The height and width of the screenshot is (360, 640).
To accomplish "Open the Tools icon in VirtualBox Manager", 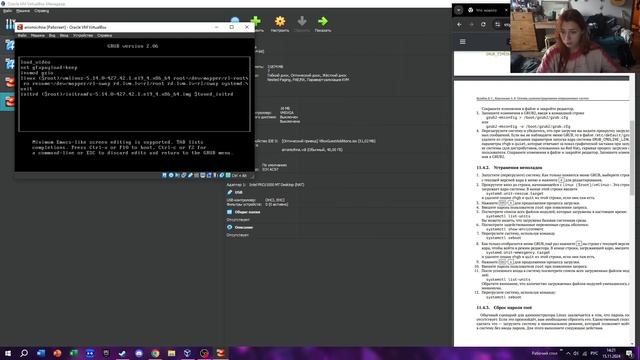I will pyautogui.click(x=9, y=24).
